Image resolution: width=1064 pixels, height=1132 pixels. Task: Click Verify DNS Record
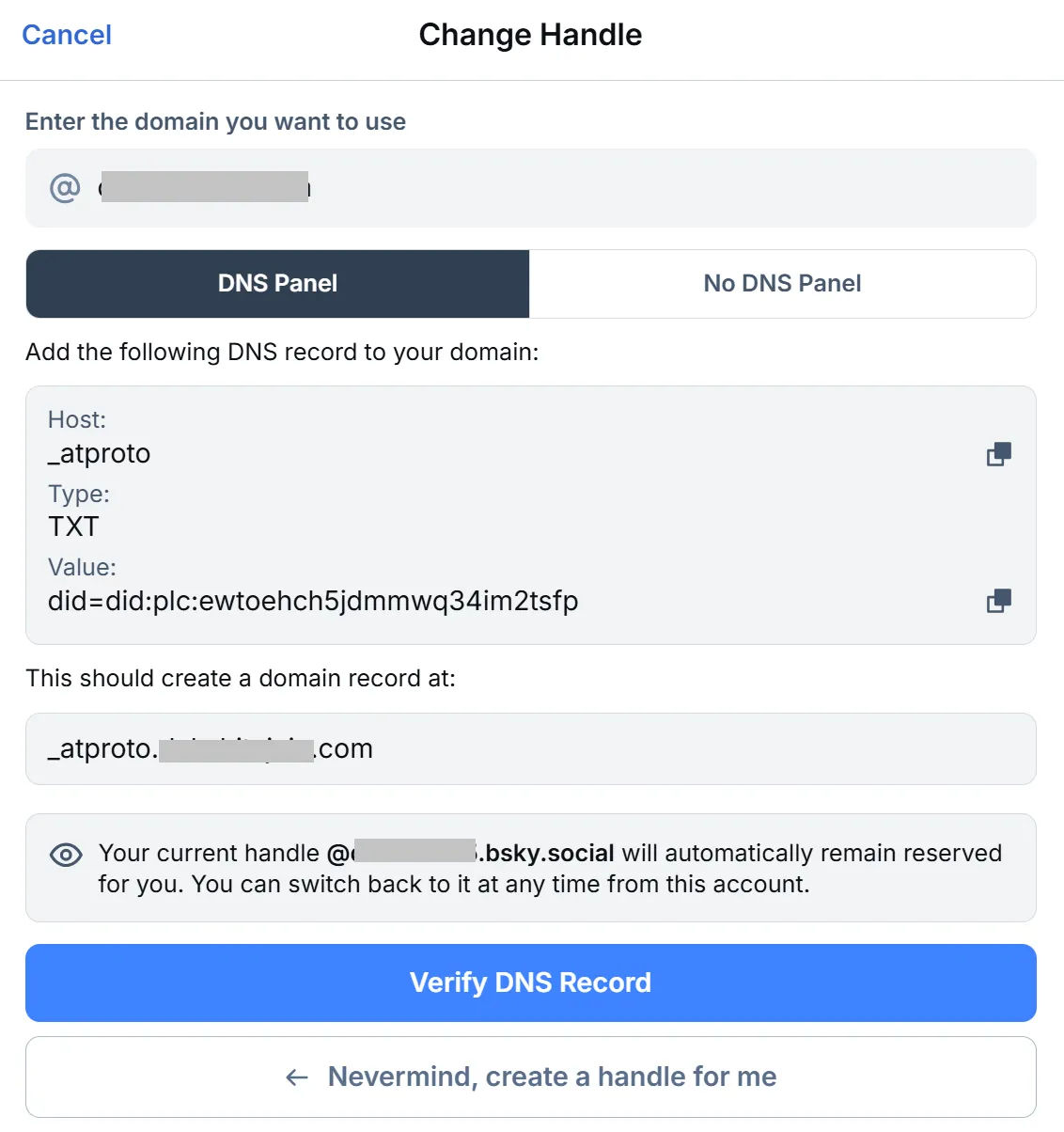(x=531, y=983)
